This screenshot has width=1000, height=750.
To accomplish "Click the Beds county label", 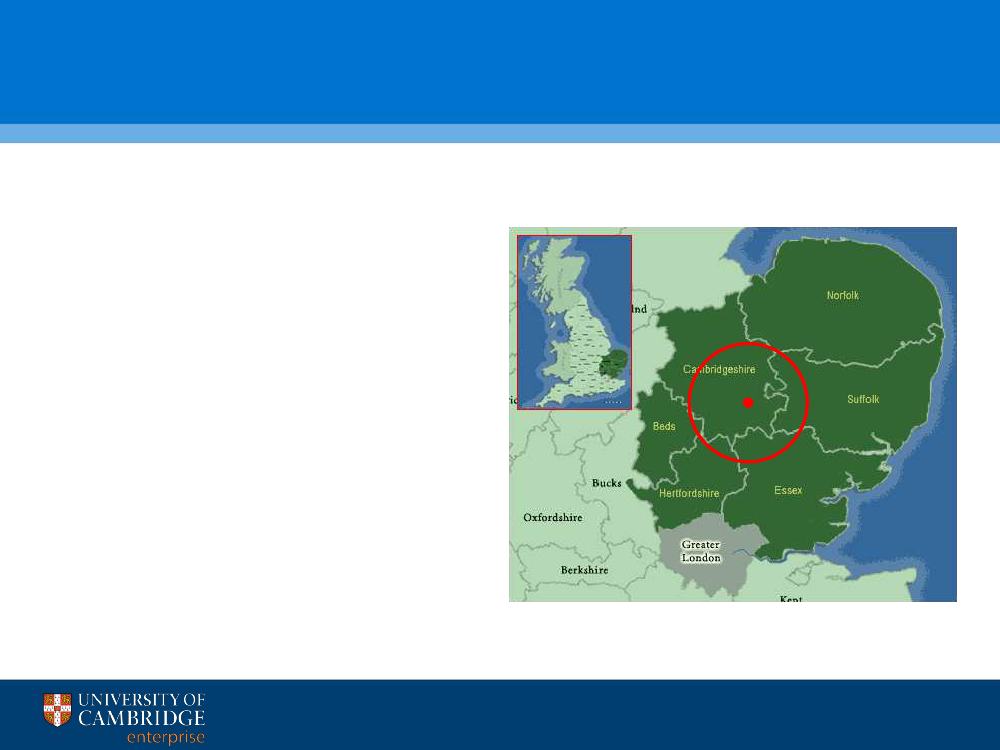I will coord(664,427).
